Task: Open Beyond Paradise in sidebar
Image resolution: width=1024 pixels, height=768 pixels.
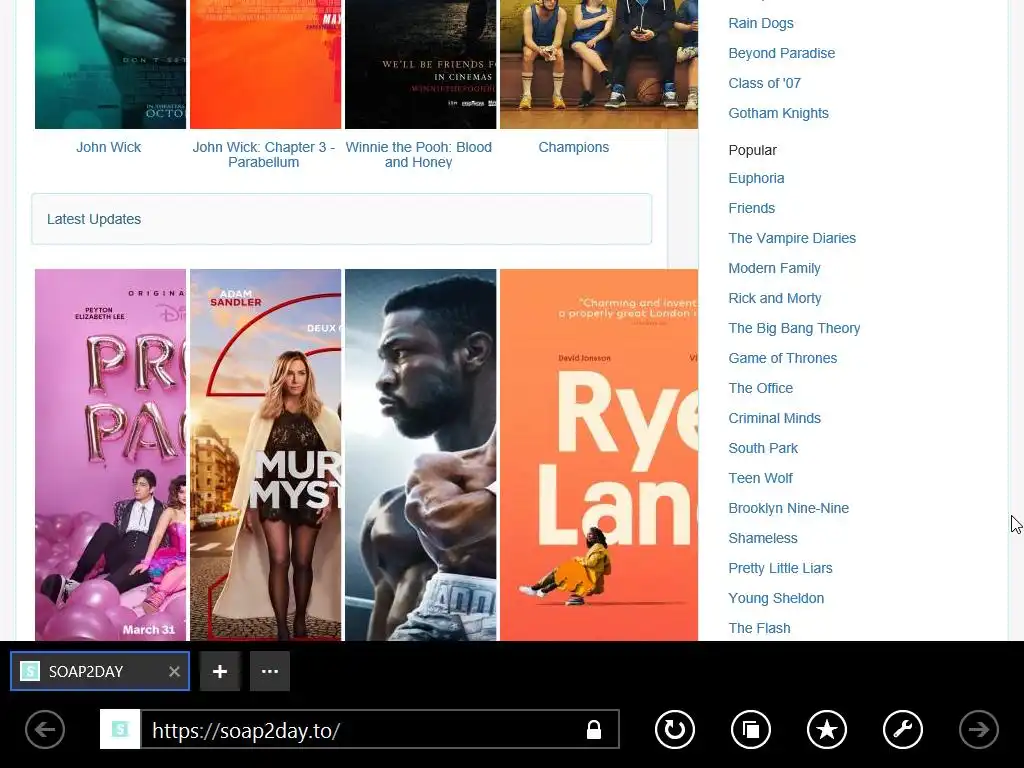Action: [x=782, y=53]
